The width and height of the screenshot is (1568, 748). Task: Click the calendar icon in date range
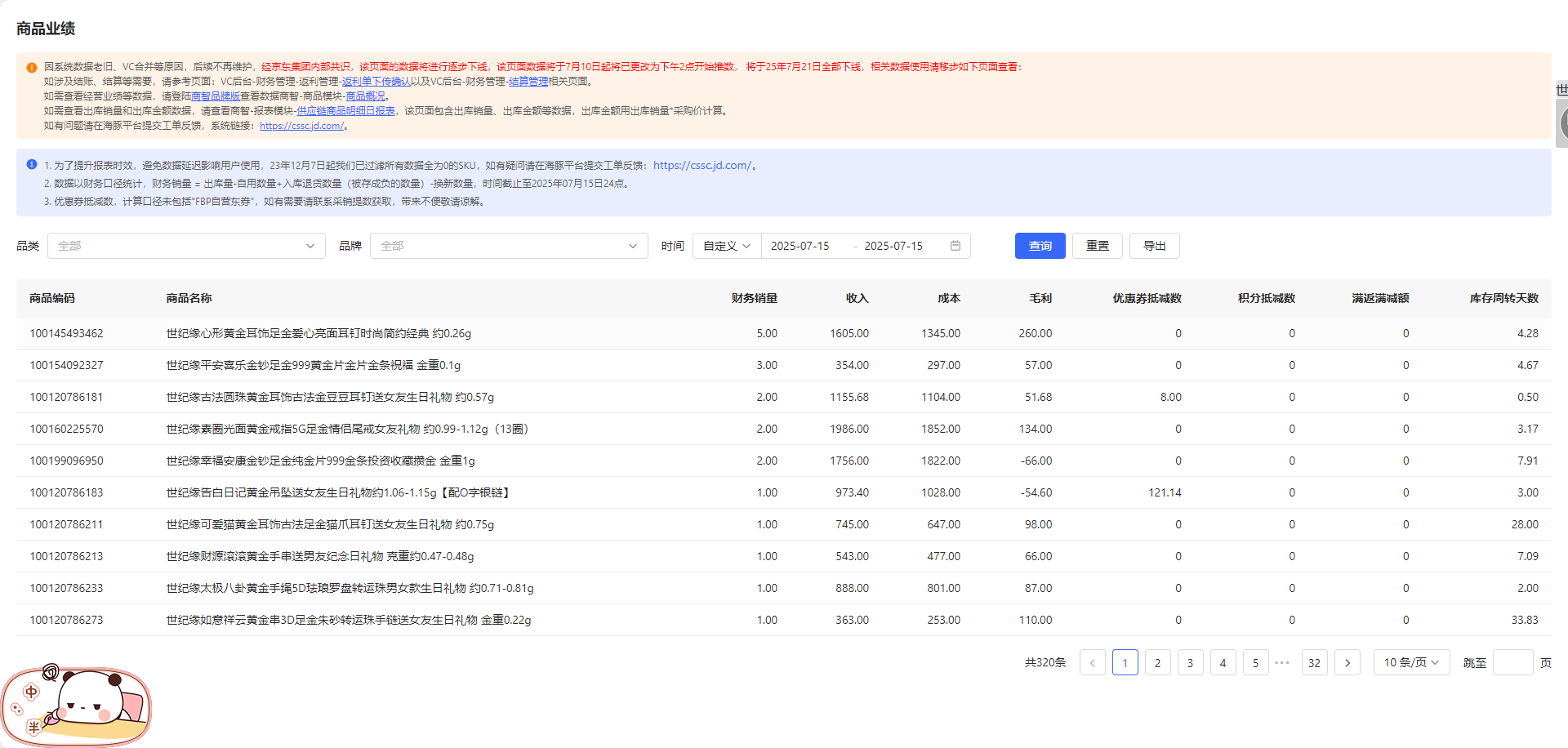coord(955,246)
